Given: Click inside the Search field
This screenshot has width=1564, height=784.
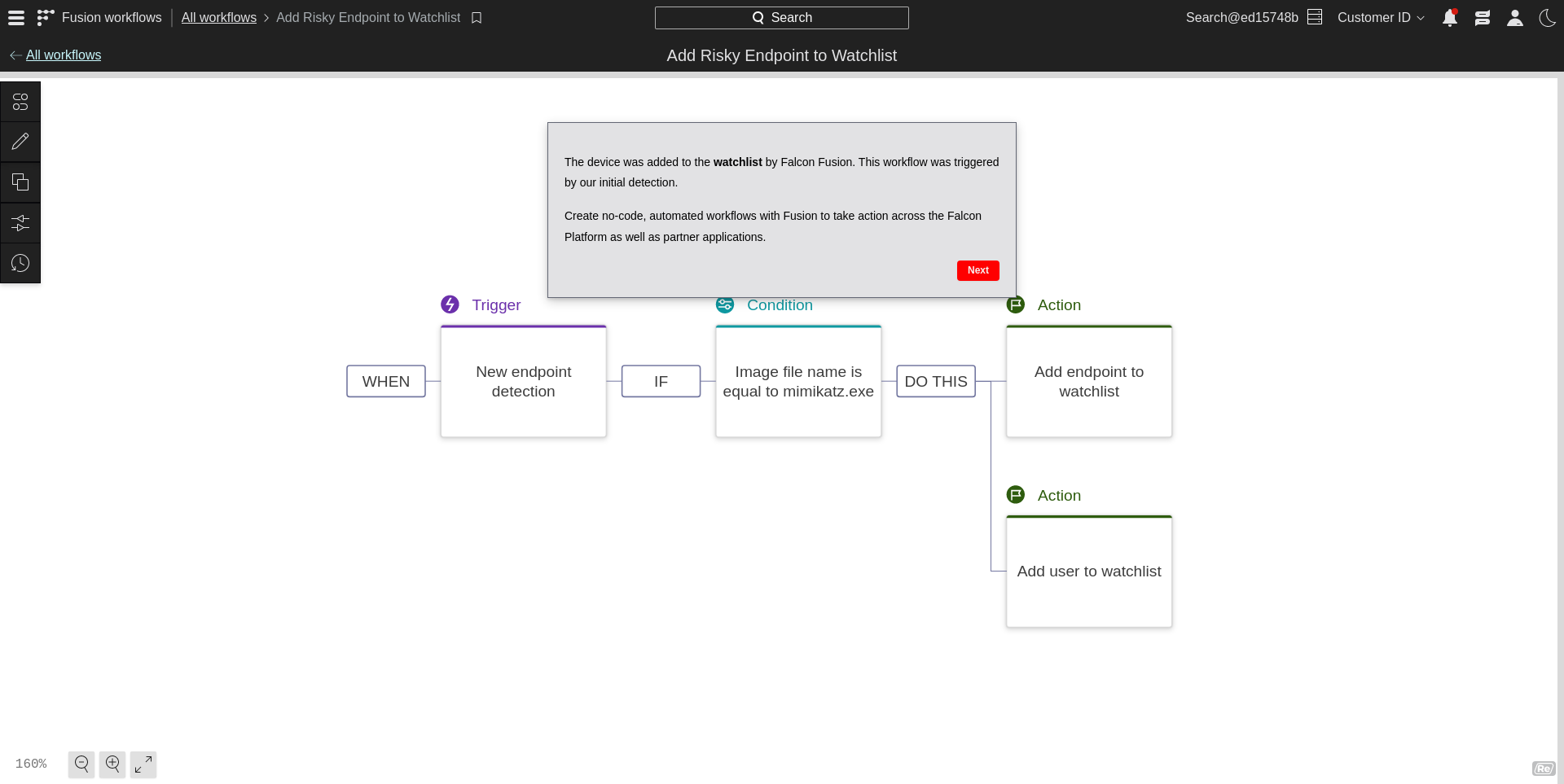Looking at the screenshot, I should tap(781, 17).
